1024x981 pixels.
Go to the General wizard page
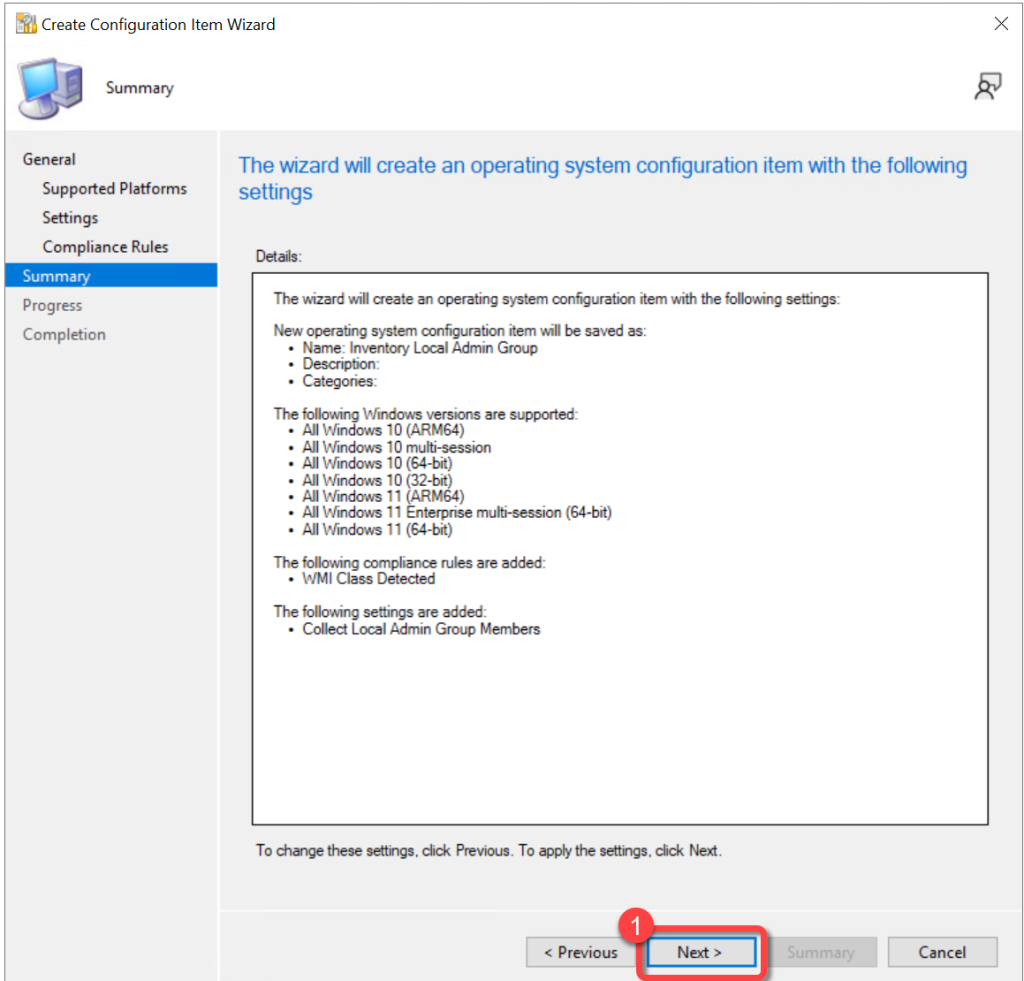[x=49, y=159]
